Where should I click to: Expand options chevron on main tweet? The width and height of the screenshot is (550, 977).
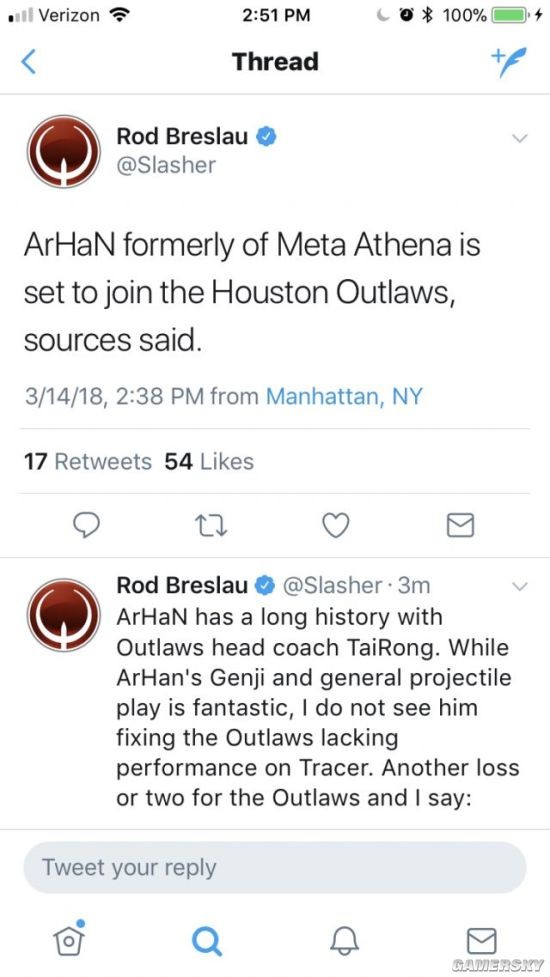[519, 138]
